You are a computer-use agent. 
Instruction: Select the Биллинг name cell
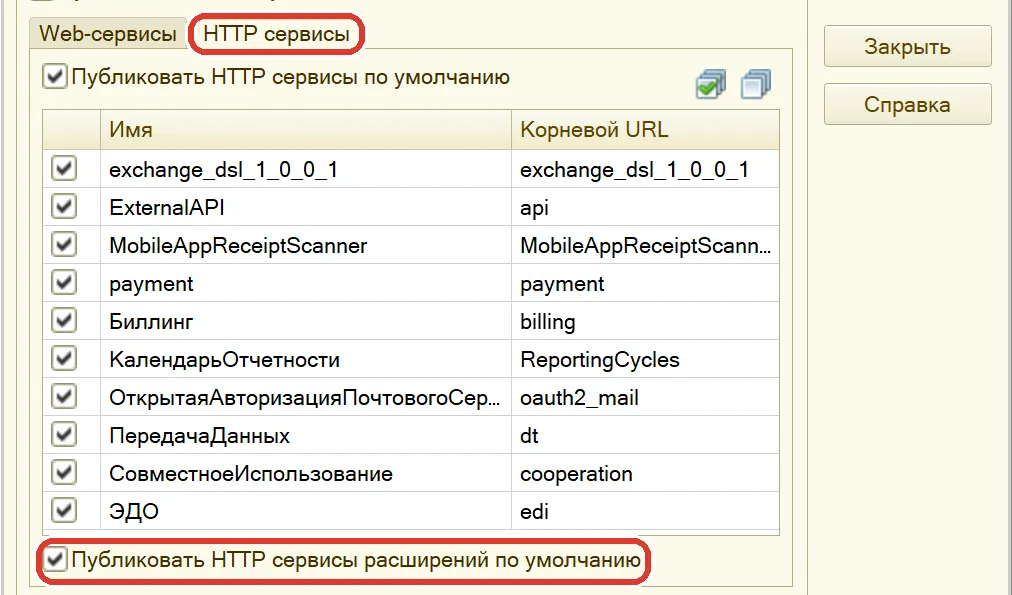point(306,321)
